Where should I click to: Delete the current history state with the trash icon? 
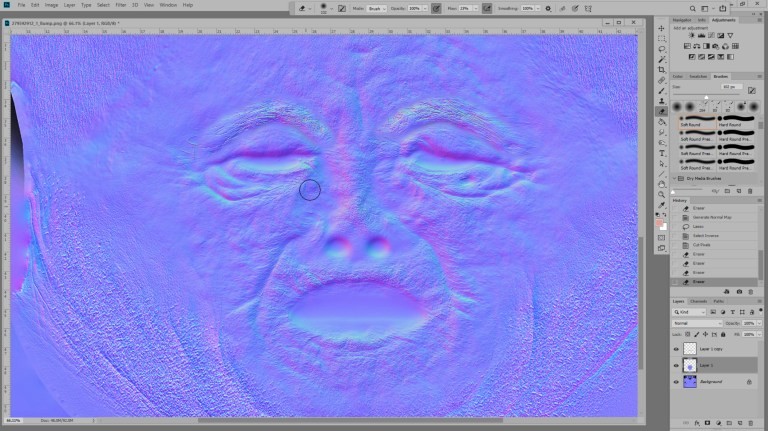(x=750, y=291)
